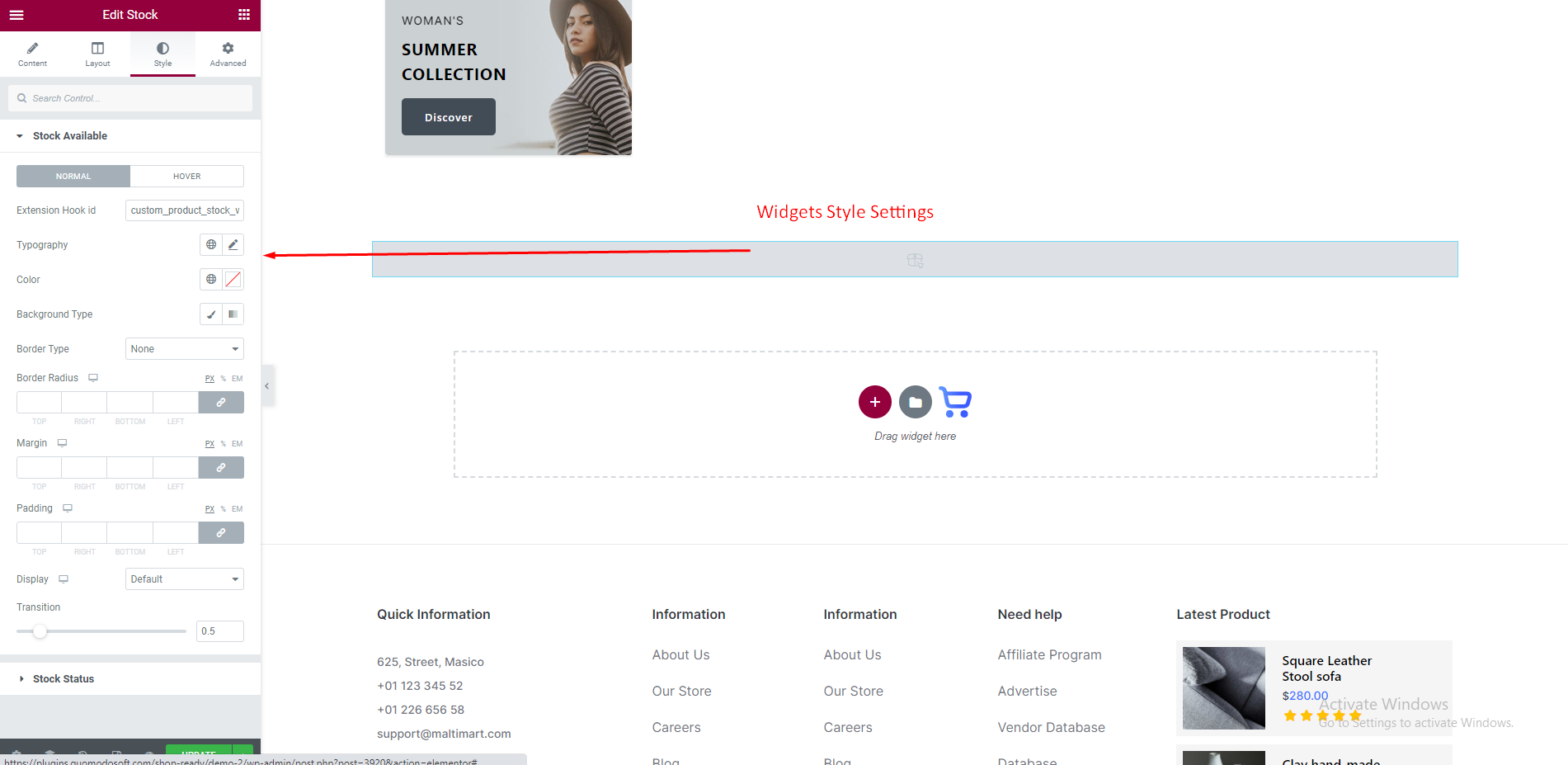1568x765 pixels.
Task: Click the global color globe icon
Action: click(x=211, y=279)
